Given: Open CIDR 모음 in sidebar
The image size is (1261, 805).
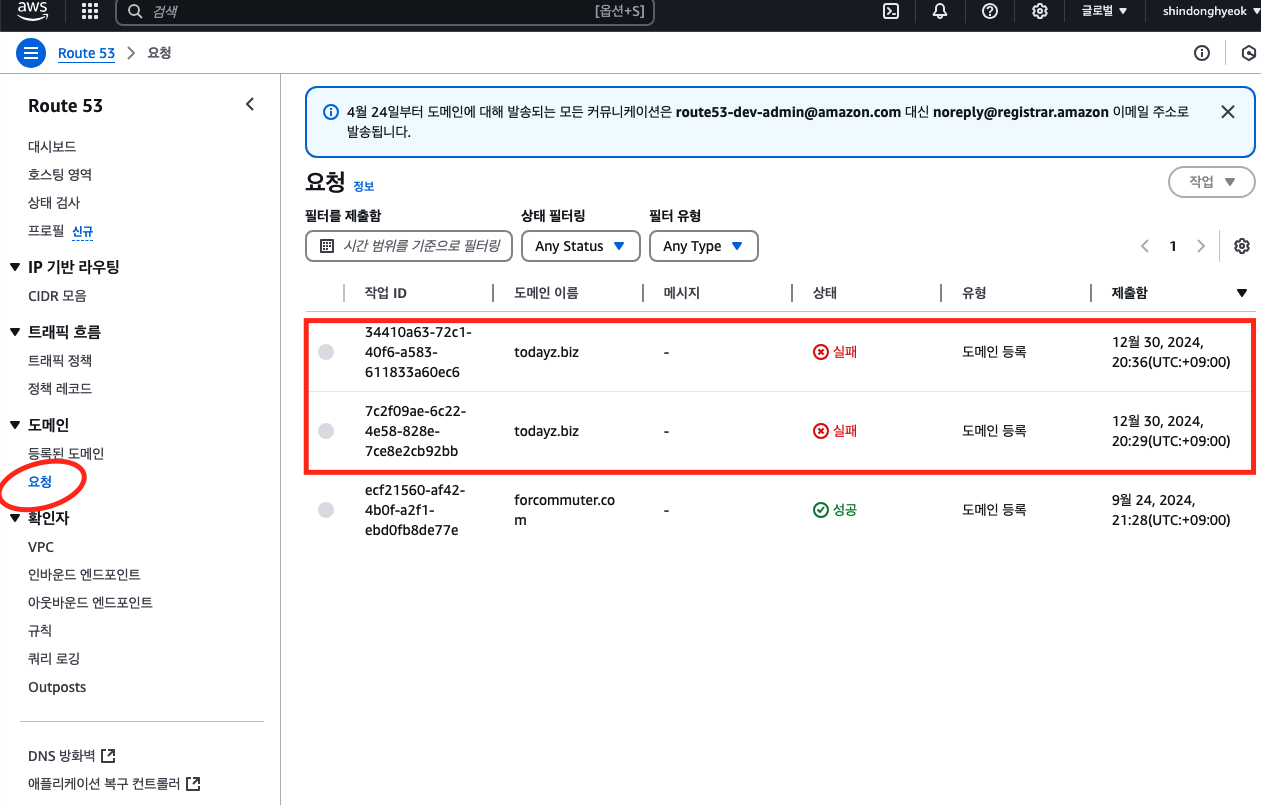Looking at the screenshot, I should tap(57, 296).
